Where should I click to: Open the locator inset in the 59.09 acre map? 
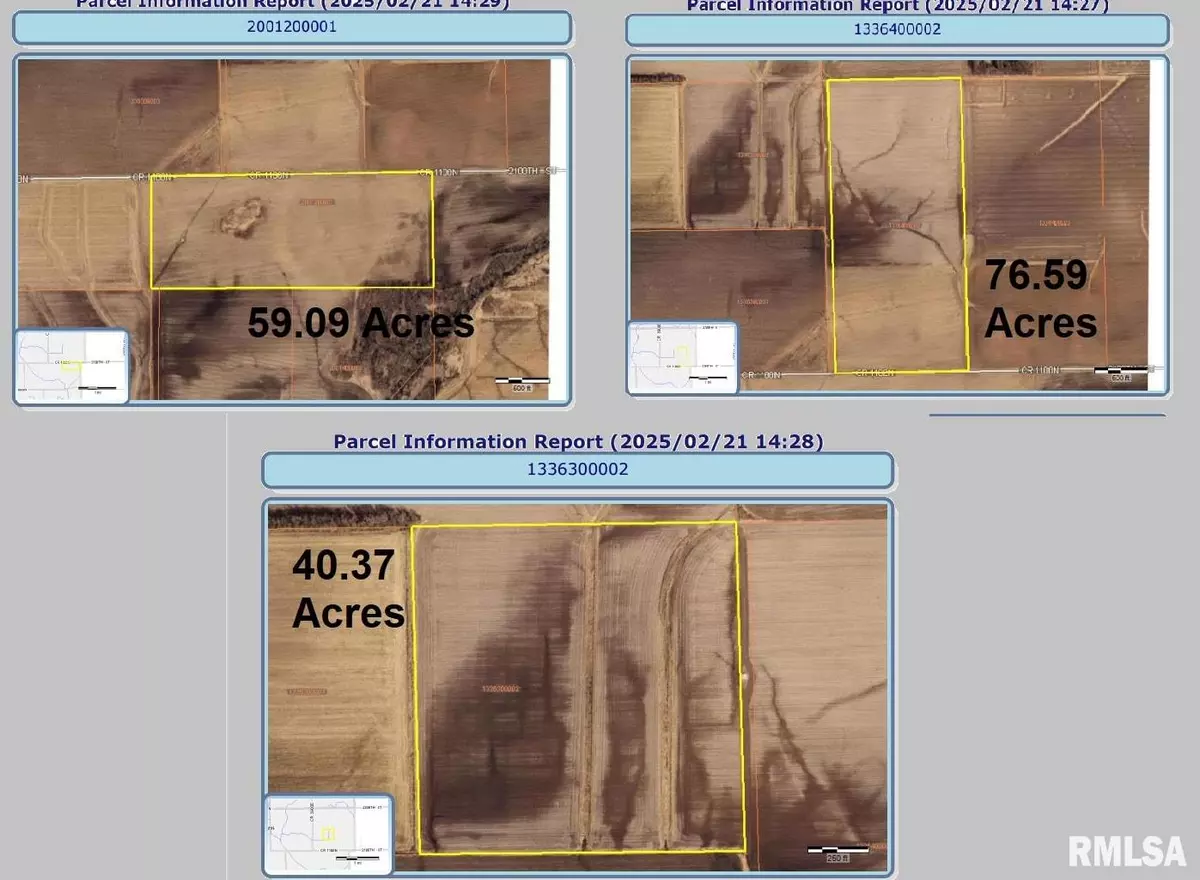point(72,366)
